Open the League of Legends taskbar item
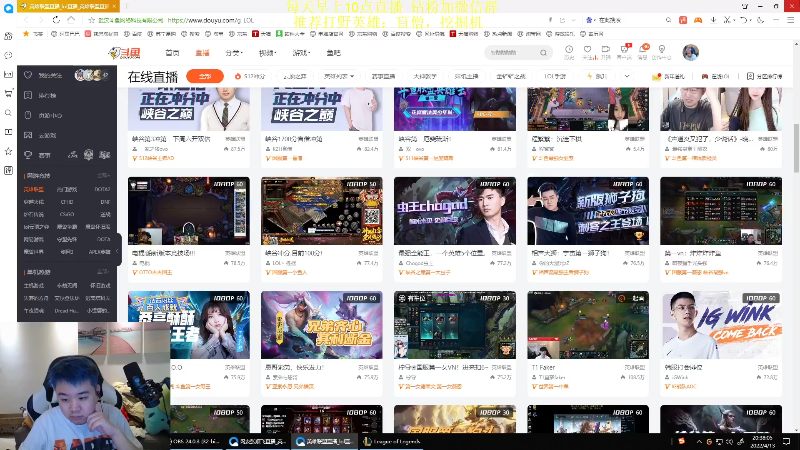Viewport: 800px width, 450px height. tap(392, 441)
